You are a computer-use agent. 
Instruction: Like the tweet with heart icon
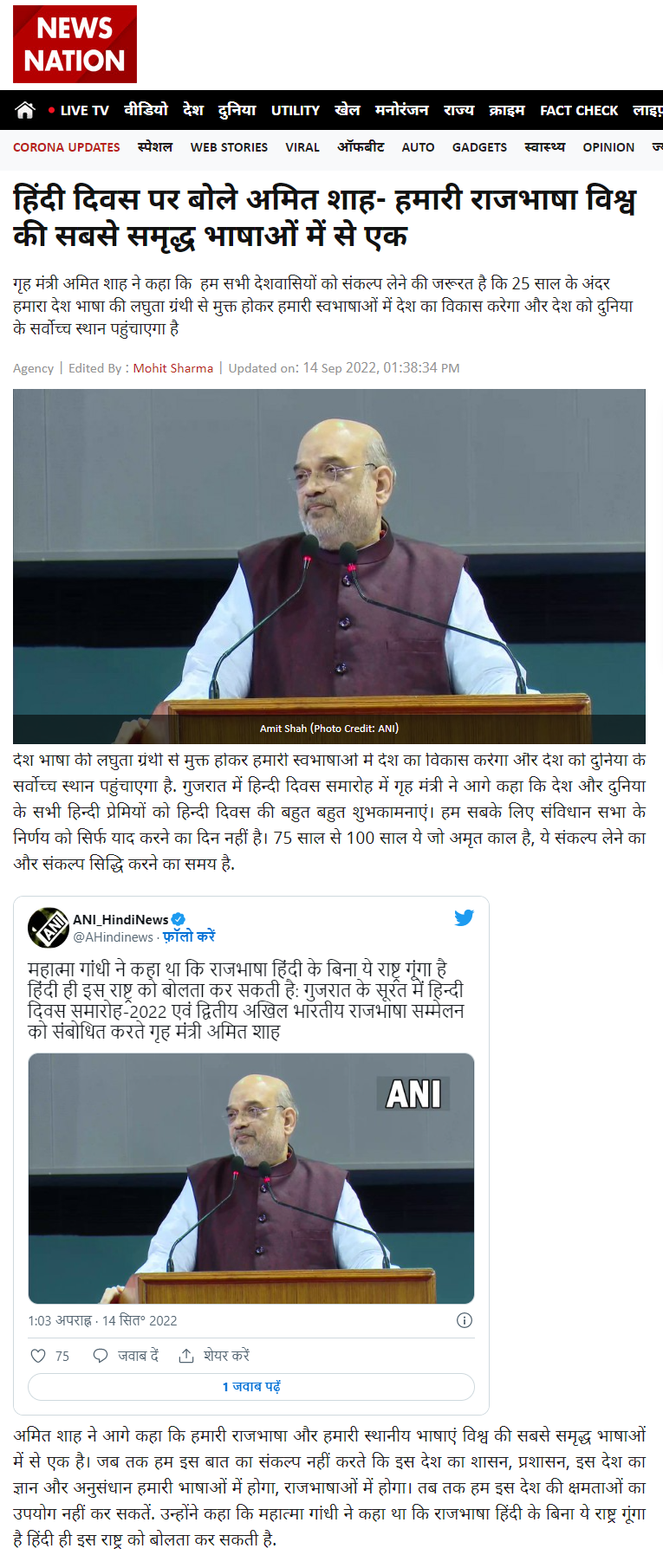tap(38, 1356)
